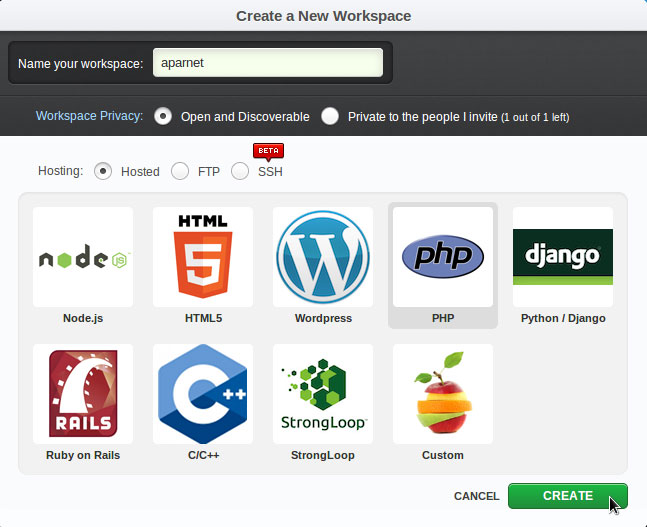
Task: Click the Ruby on Rails label
Action: pyautogui.click(x=83, y=455)
